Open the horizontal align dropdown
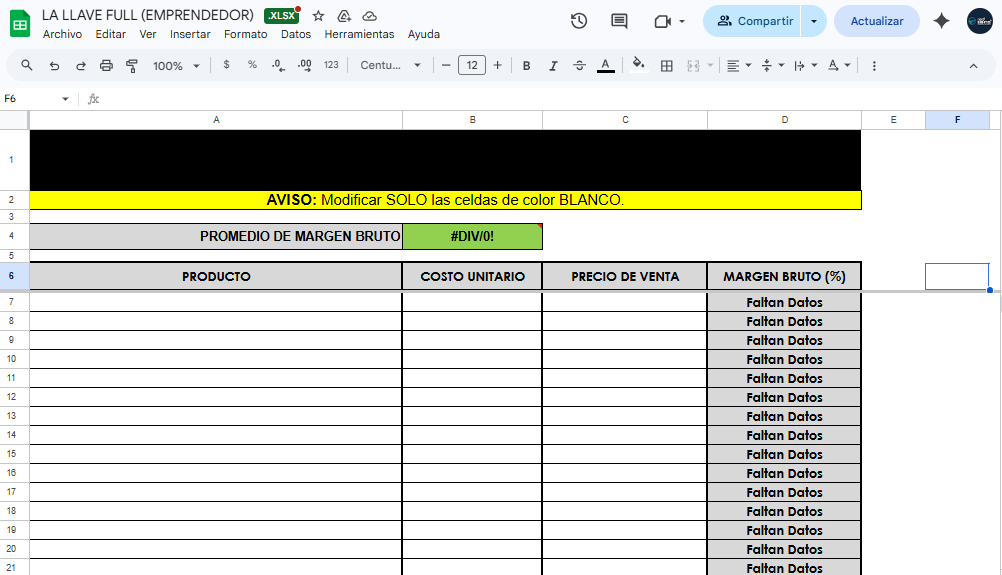This screenshot has width=1002, height=575. click(738, 66)
